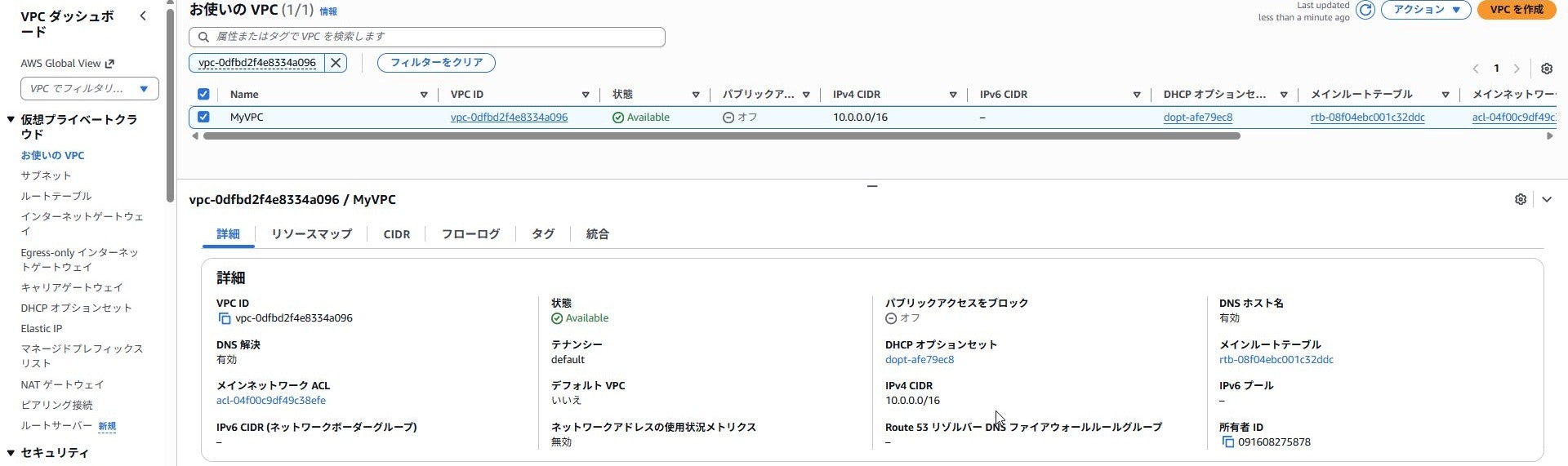
Task: Click MyVPC name cell
Action: tap(247, 118)
